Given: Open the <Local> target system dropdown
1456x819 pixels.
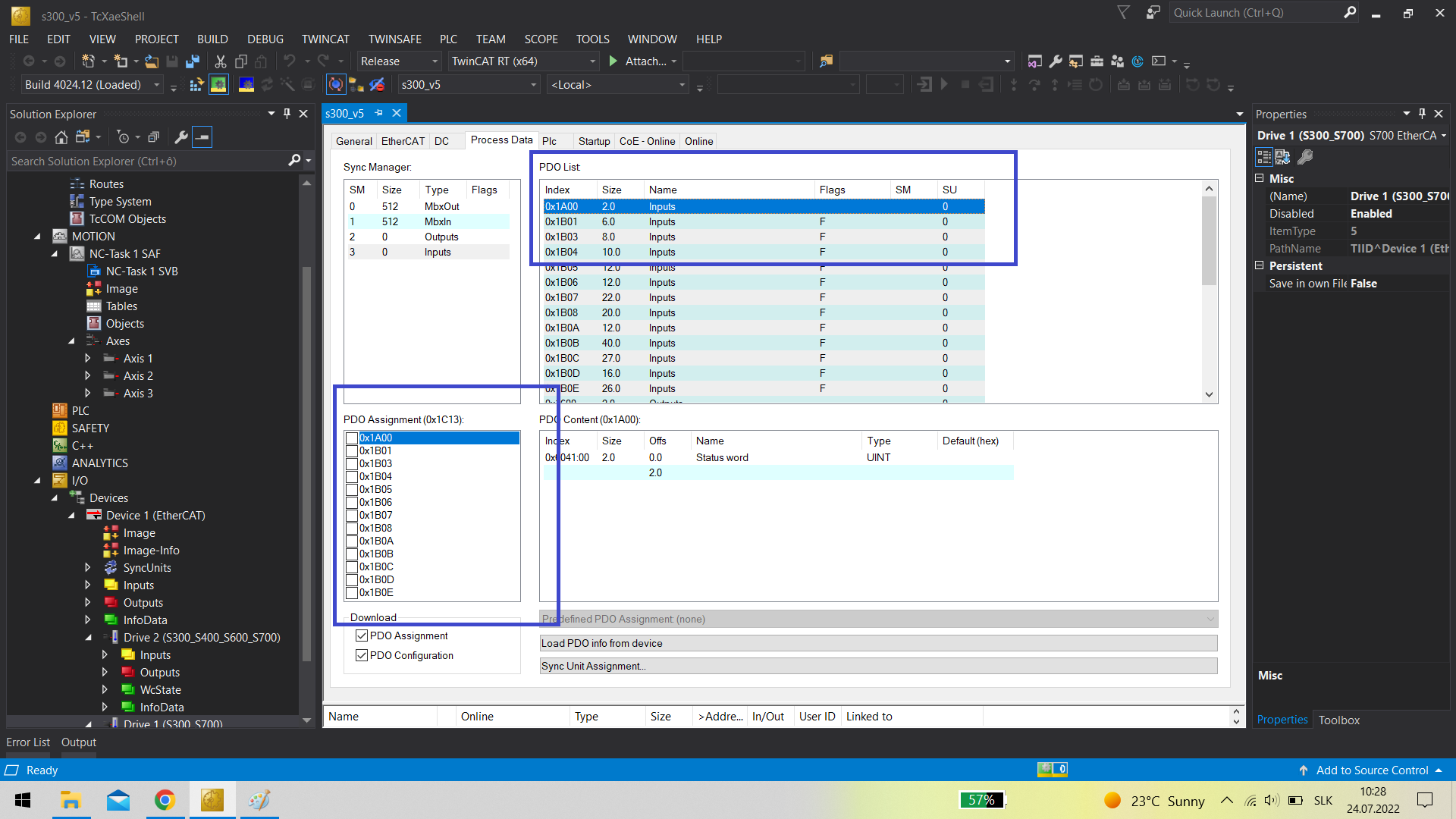Looking at the screenshot, I should [617, 85].
